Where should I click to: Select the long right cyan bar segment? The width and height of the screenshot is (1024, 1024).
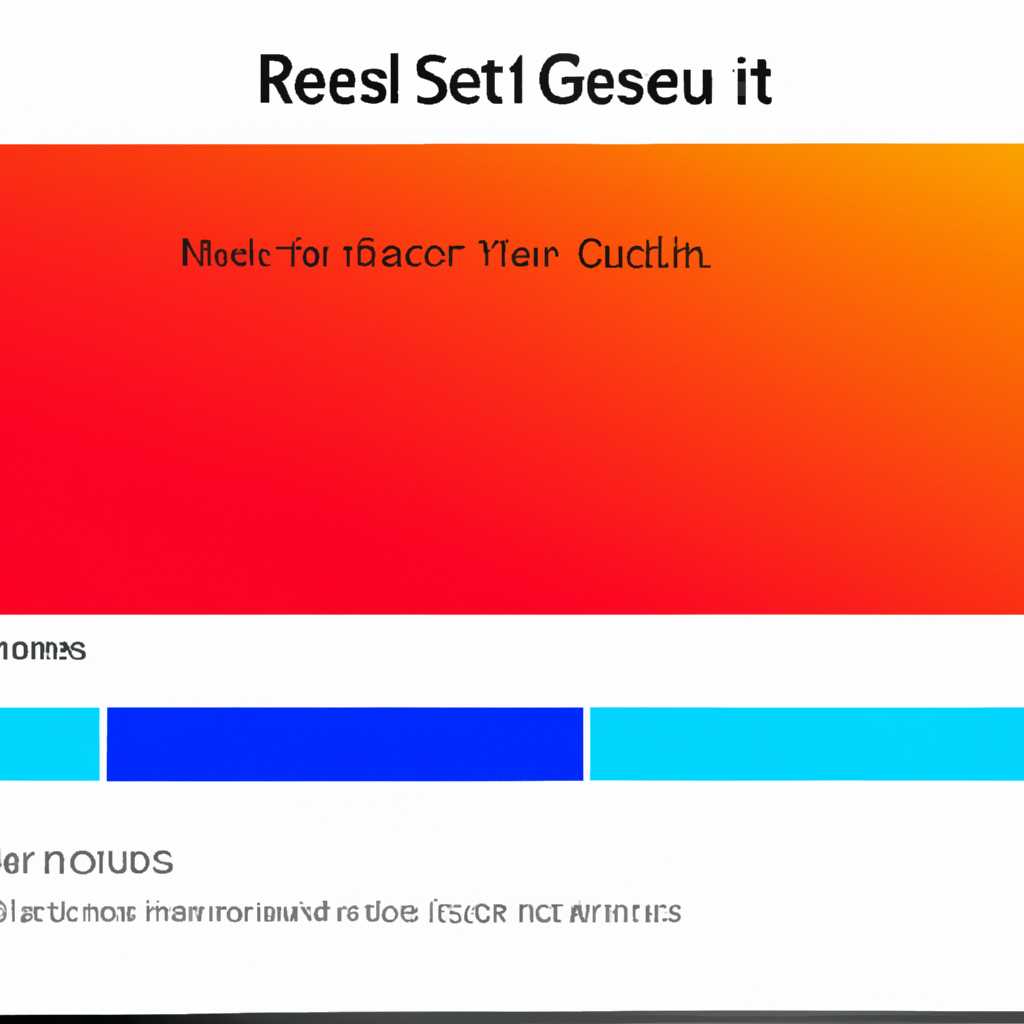coord(807,744)
